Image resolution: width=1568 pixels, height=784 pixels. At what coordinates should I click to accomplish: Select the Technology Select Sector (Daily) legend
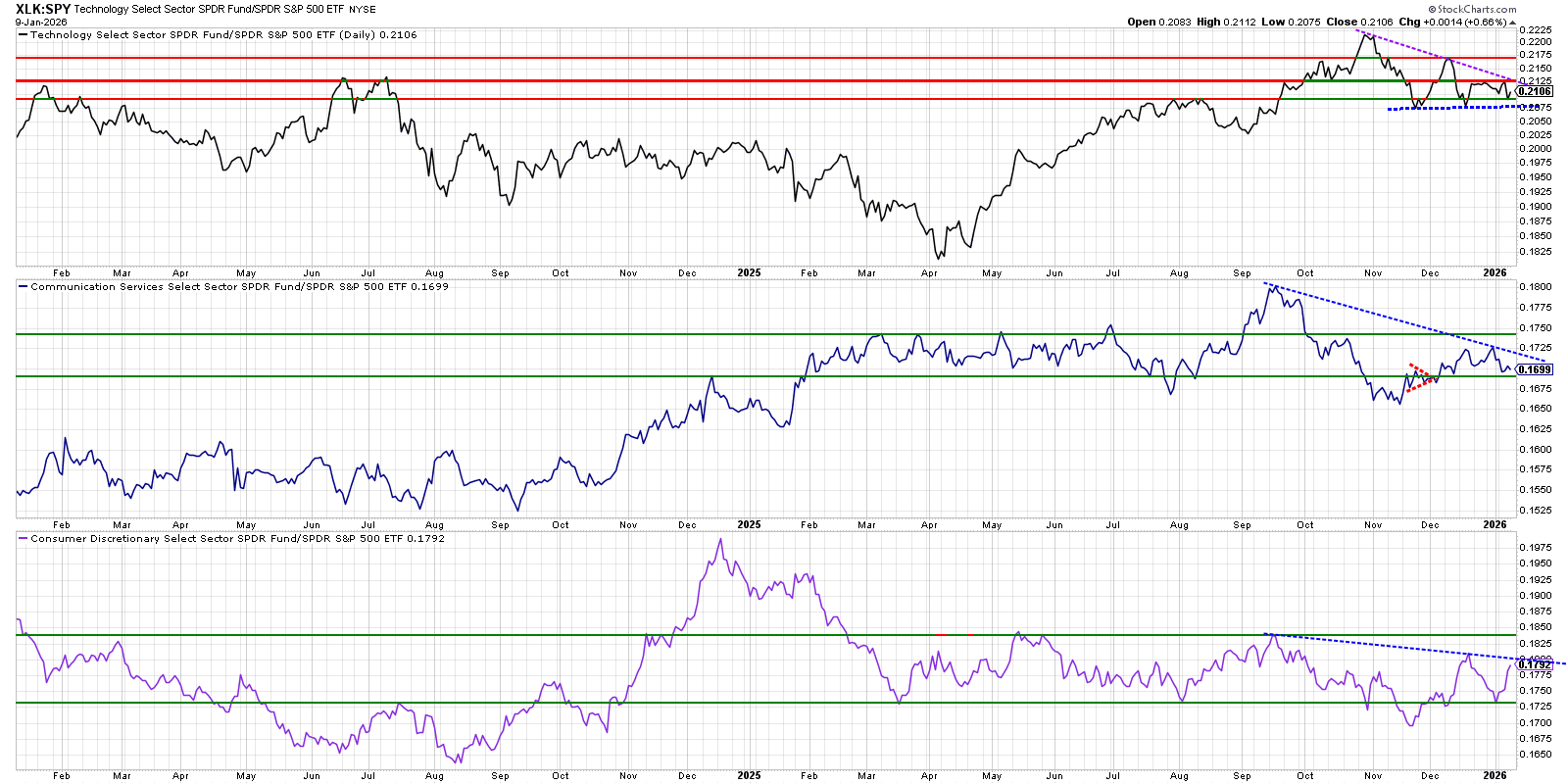point(219,34)
